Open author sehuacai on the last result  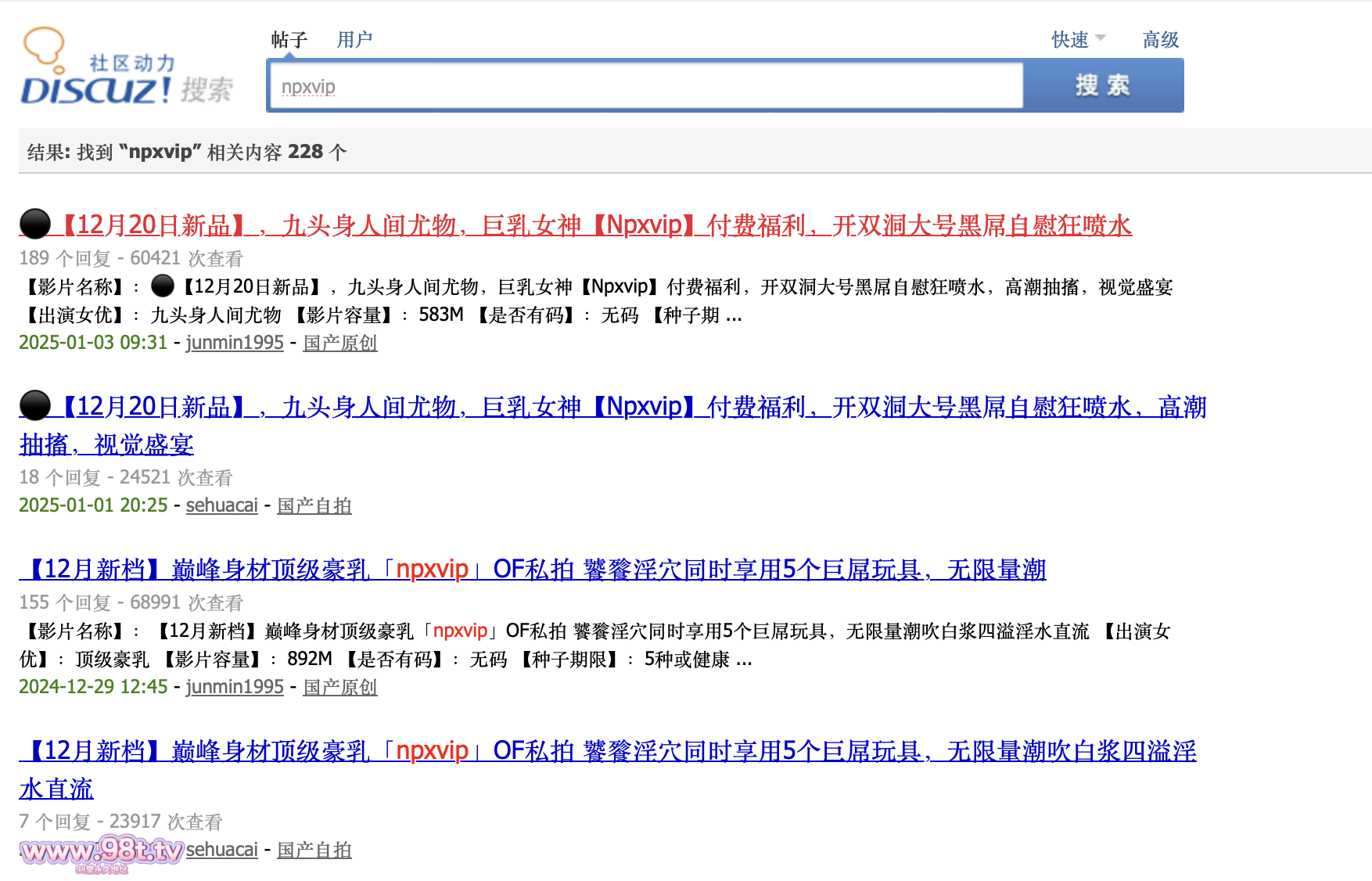click(x=222, y=850)
